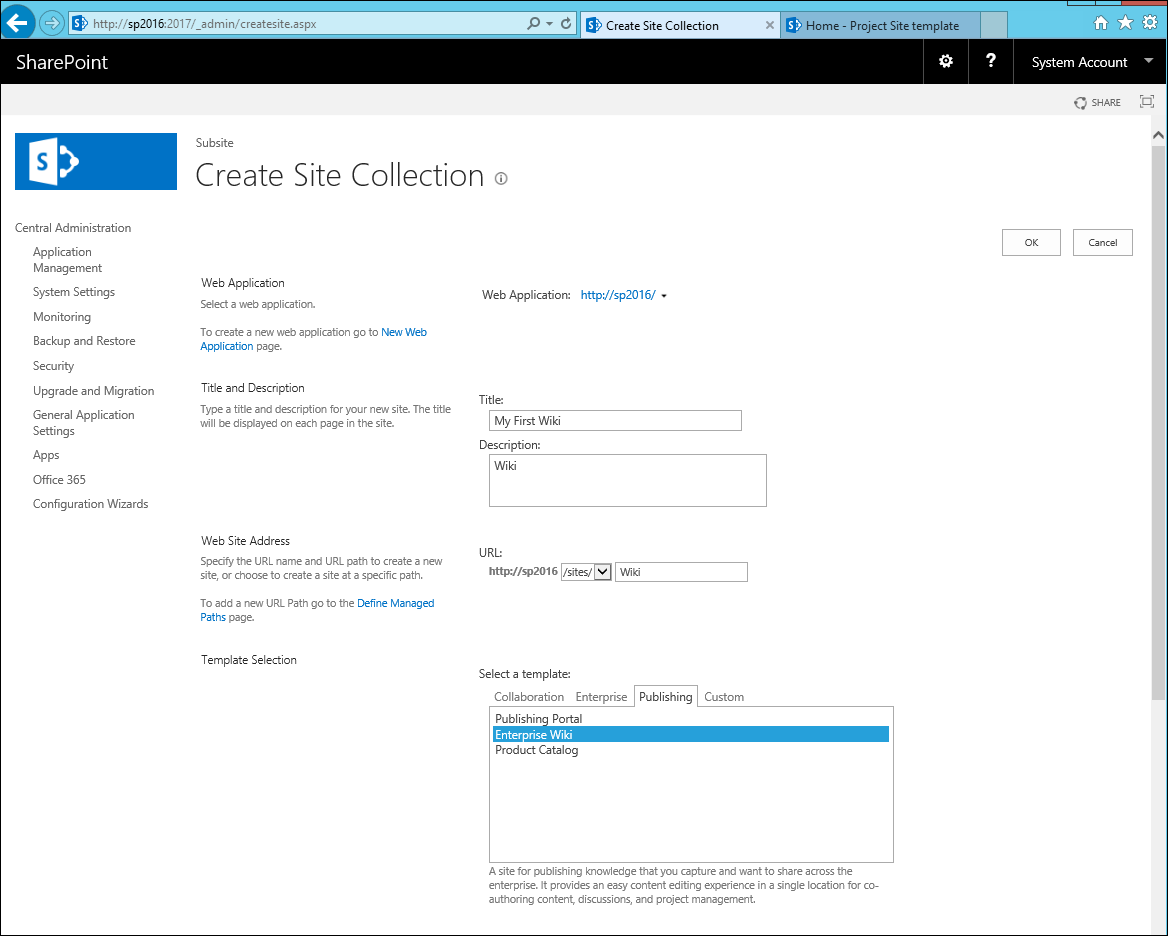
Task: Open the SharePoint Settings gear
Action: click(946, 61)
